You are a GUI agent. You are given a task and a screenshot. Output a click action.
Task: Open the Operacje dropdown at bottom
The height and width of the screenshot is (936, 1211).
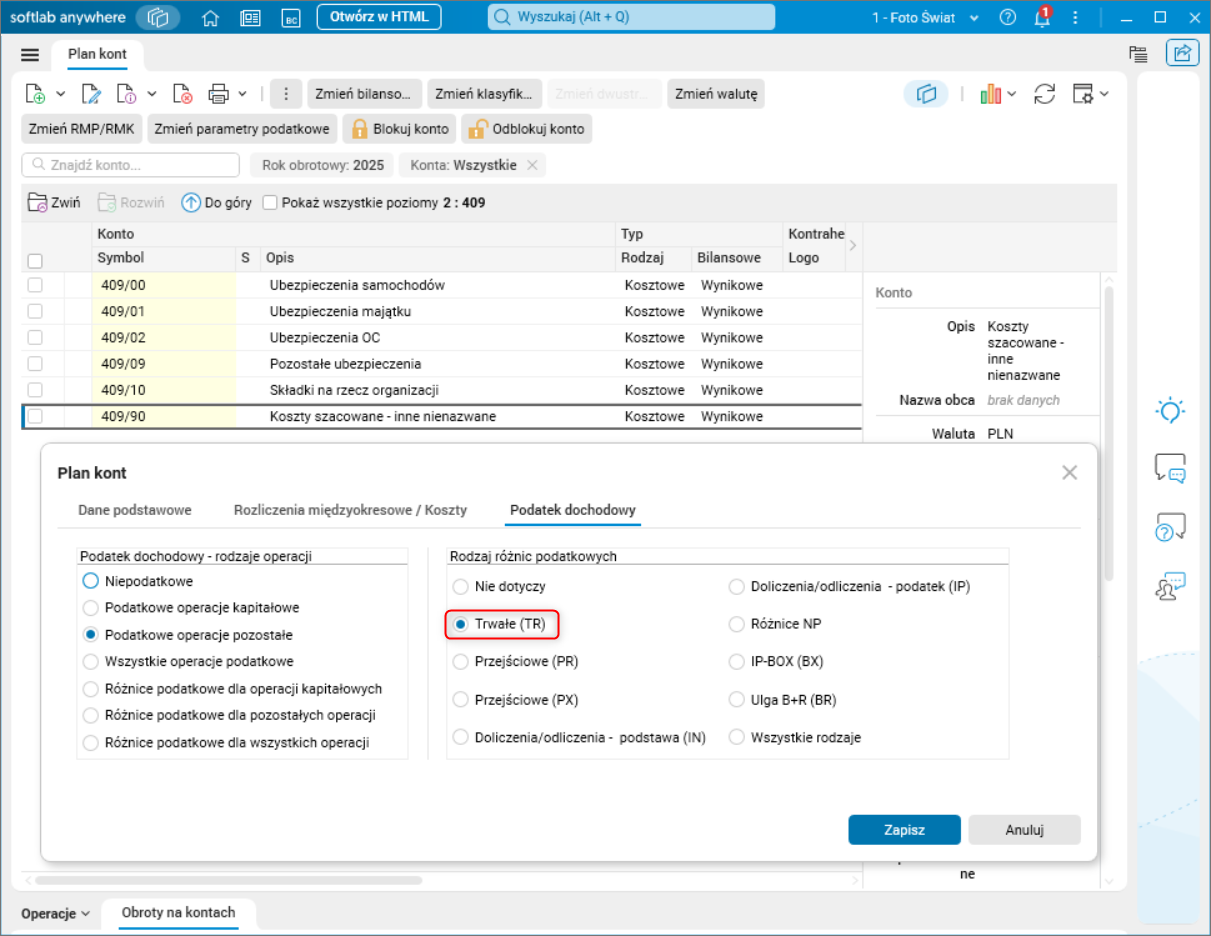pyautogui.click(x=56, y=913)
